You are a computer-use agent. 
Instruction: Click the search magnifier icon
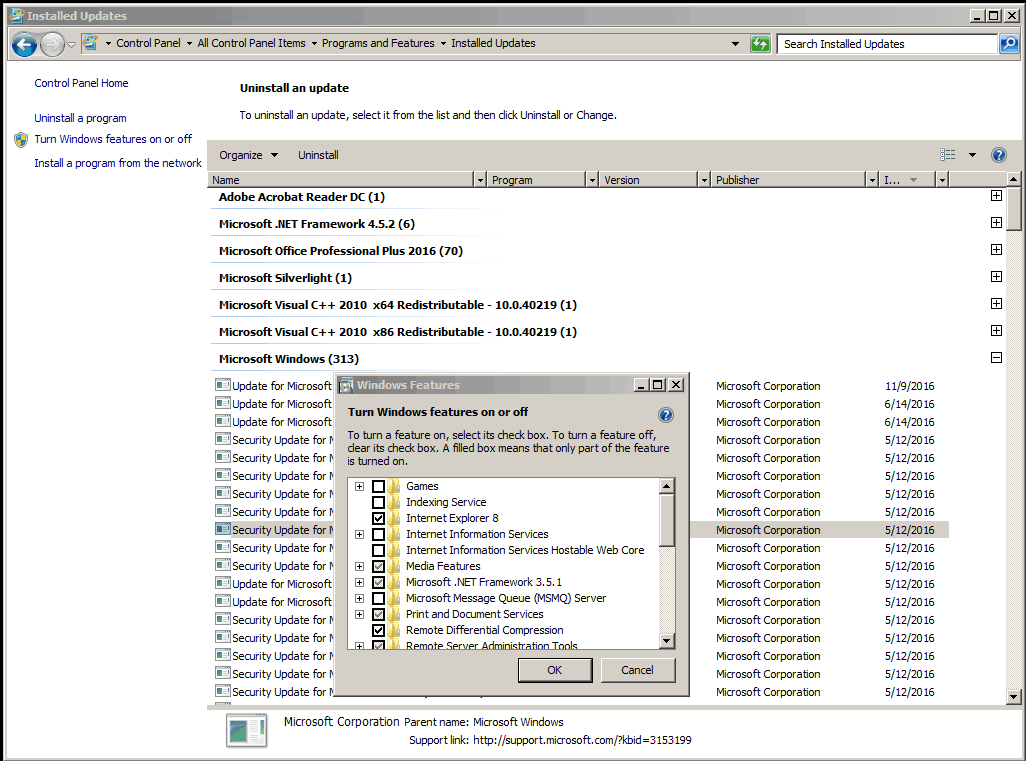tap(1009, 44)
